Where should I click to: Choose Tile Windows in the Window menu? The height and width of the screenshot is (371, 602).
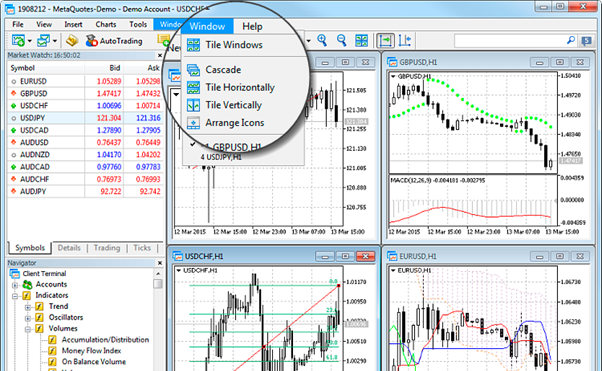[x=233, y=45]
